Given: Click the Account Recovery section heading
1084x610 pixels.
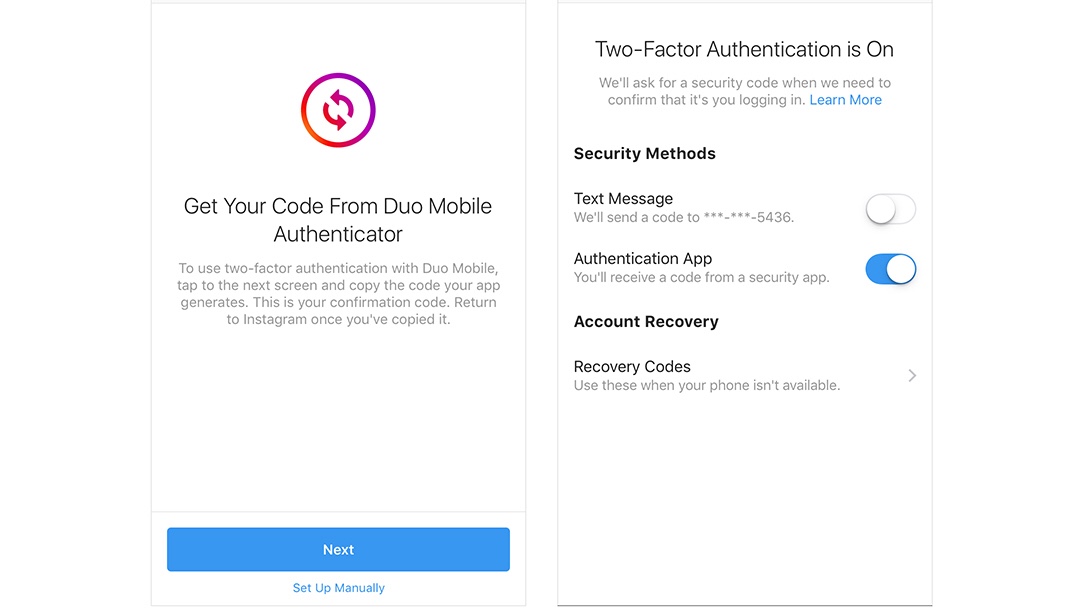Looking at the screenshot, I should [646, 322].
